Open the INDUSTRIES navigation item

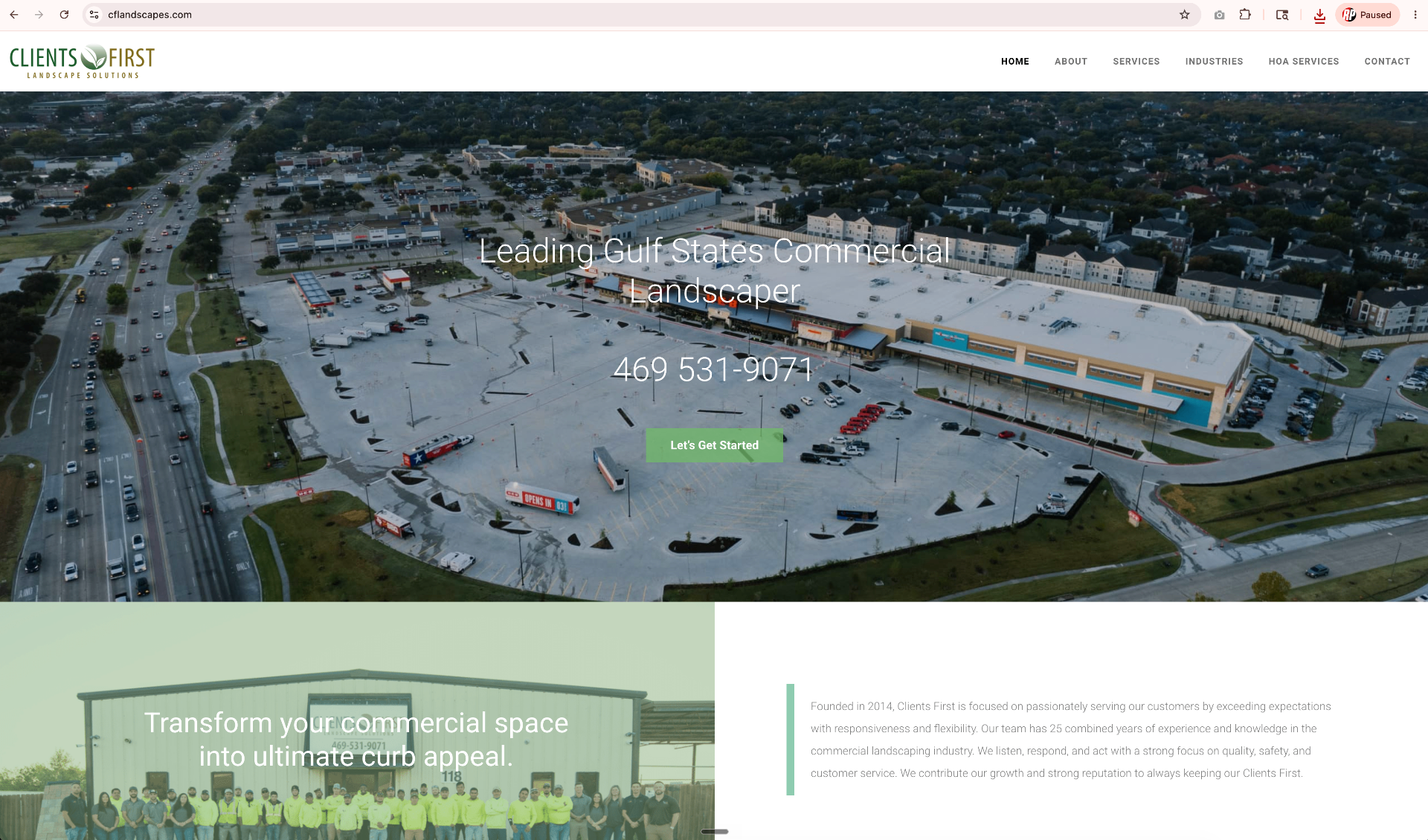pyautogui.click(x=1214, y=62)
